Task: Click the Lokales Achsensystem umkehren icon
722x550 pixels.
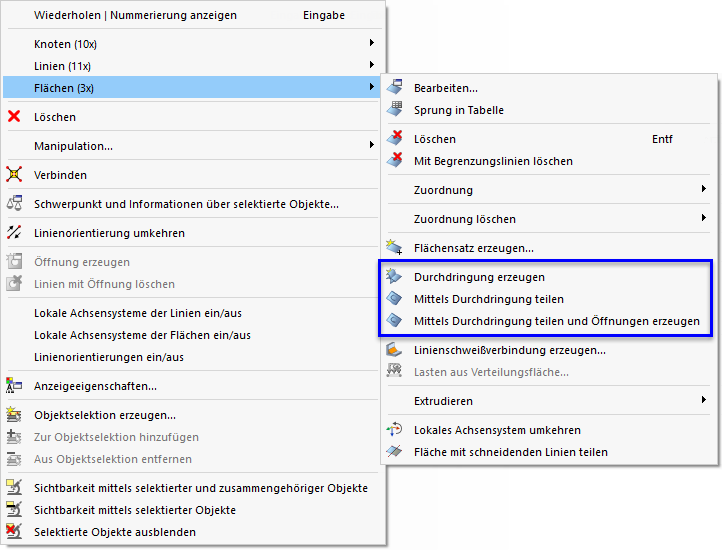Action: (395, 430)
